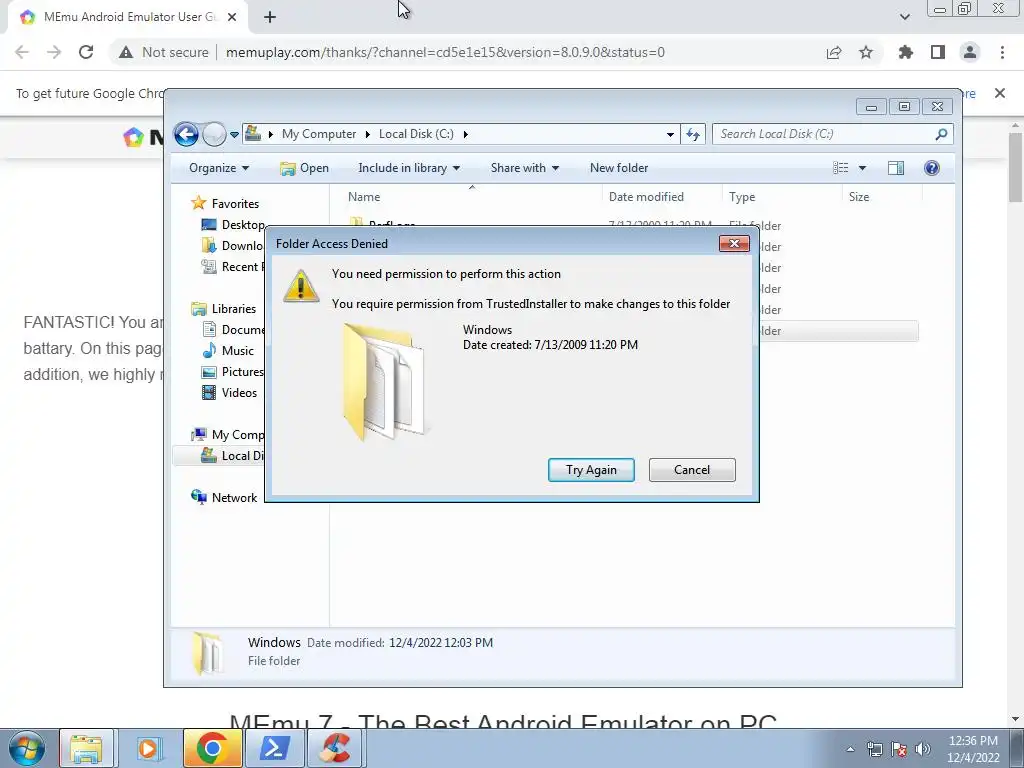
Task: Share this page icon in Chrome
Action: point(834,52)
